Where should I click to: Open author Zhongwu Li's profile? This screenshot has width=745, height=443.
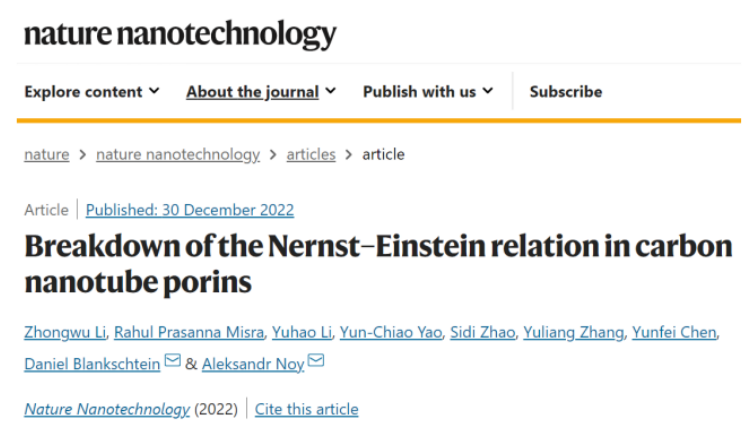66,332
